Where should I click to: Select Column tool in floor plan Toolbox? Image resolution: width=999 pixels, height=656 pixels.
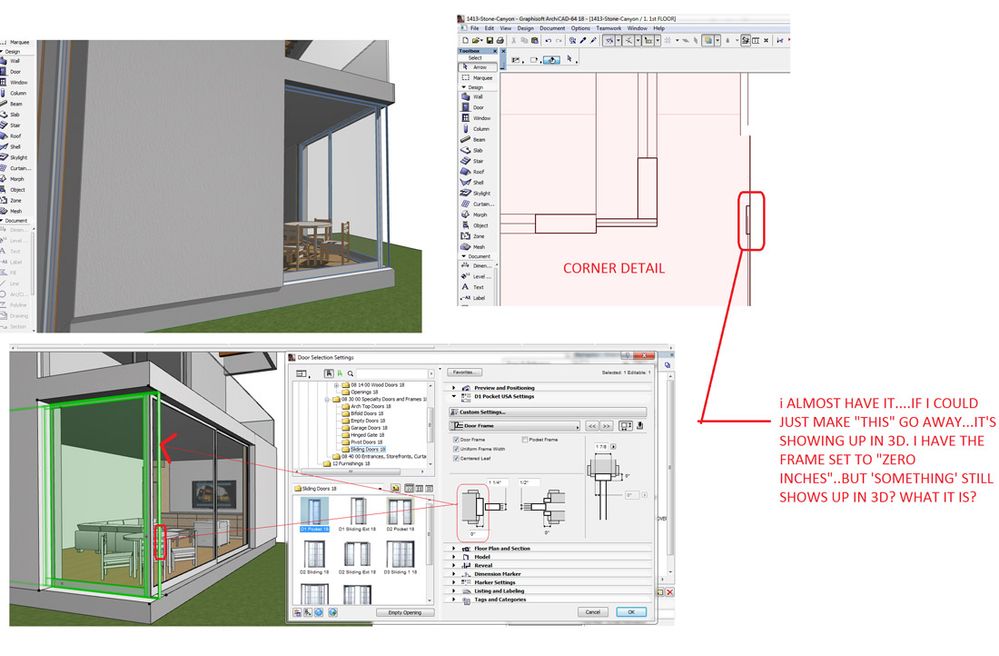point(475,129)
